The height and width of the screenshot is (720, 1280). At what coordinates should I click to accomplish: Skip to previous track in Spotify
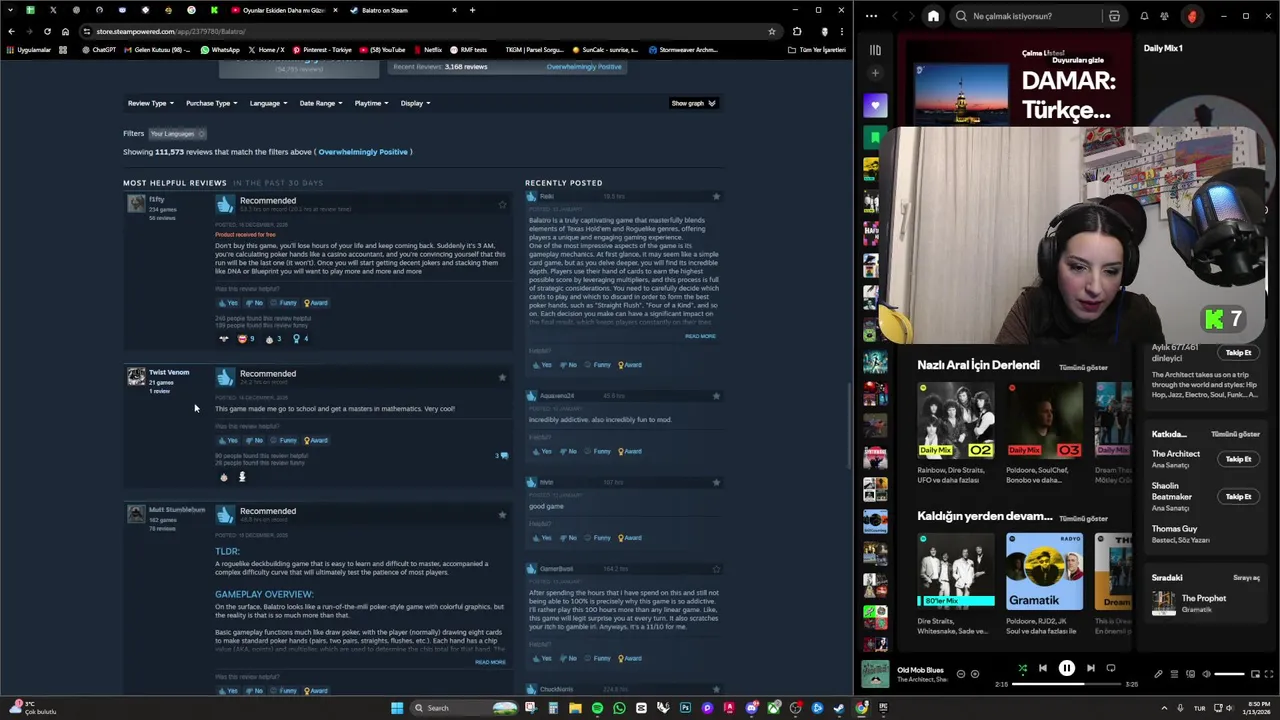1042,668
